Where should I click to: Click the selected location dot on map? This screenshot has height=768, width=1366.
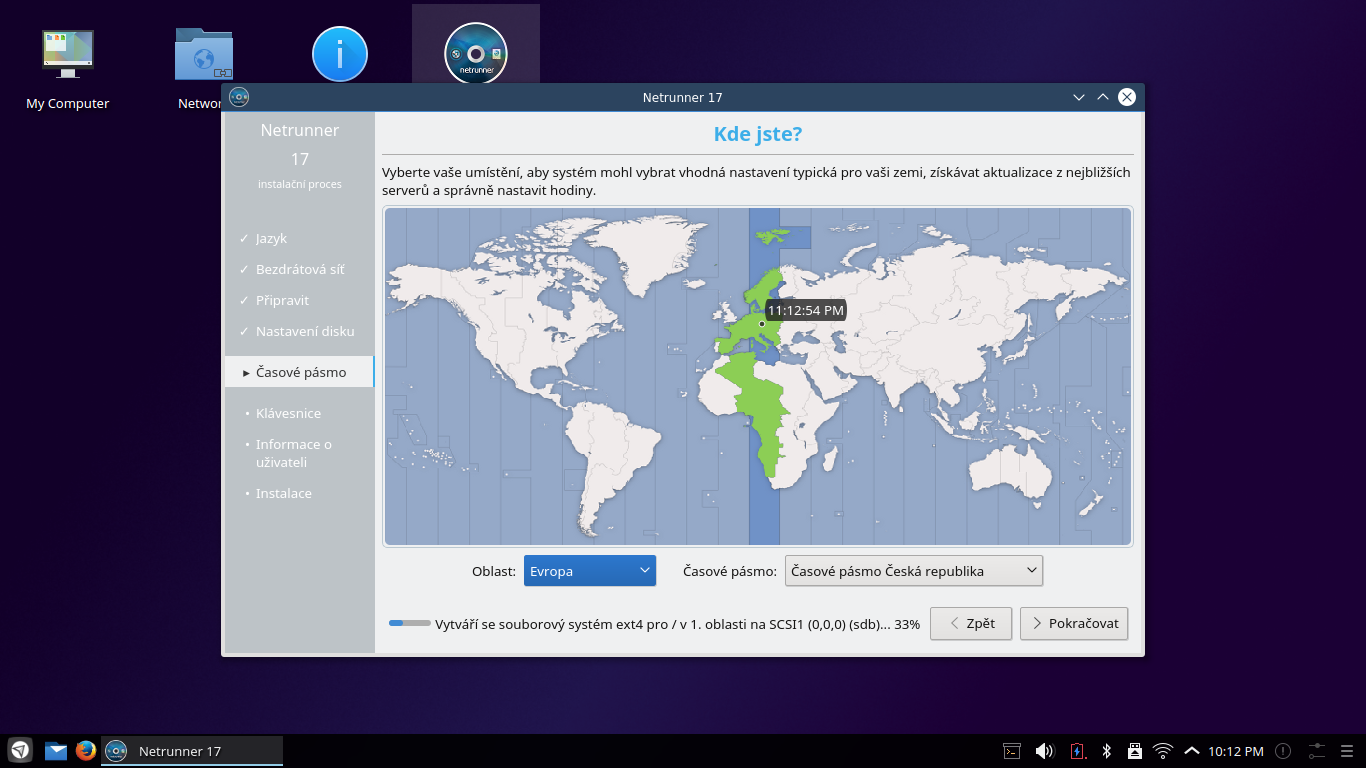[762, 324]
